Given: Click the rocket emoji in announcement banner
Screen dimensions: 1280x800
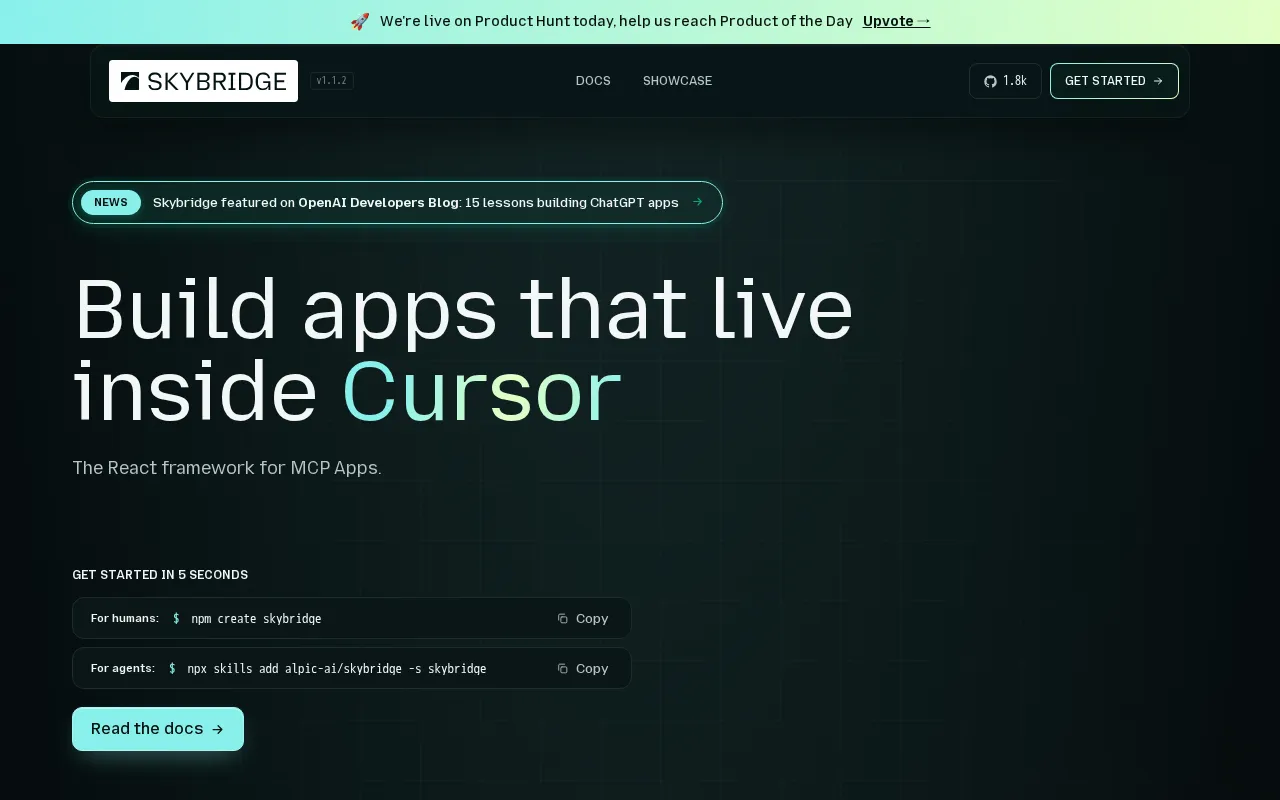Looking at the screenshot, I should (x=360, y=21).
